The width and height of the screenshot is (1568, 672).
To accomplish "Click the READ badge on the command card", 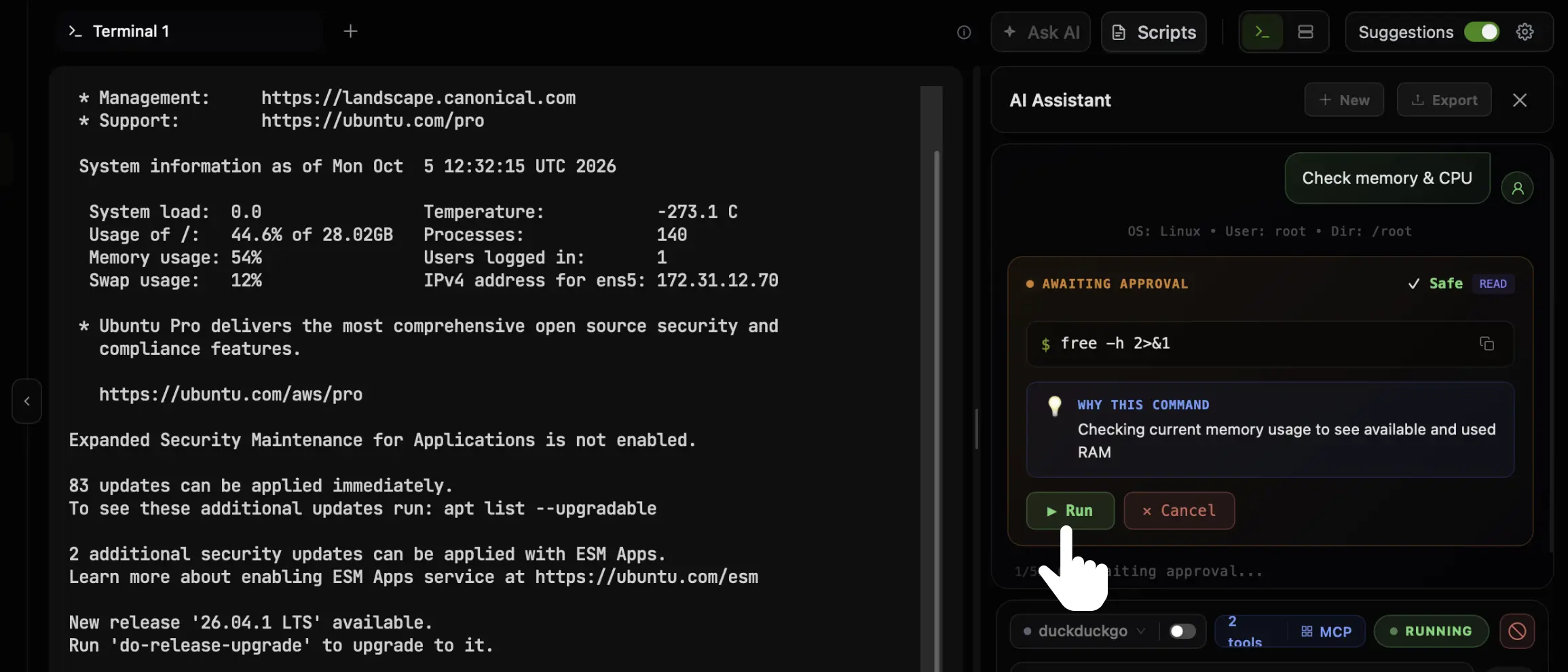I will click(1493, 284).
